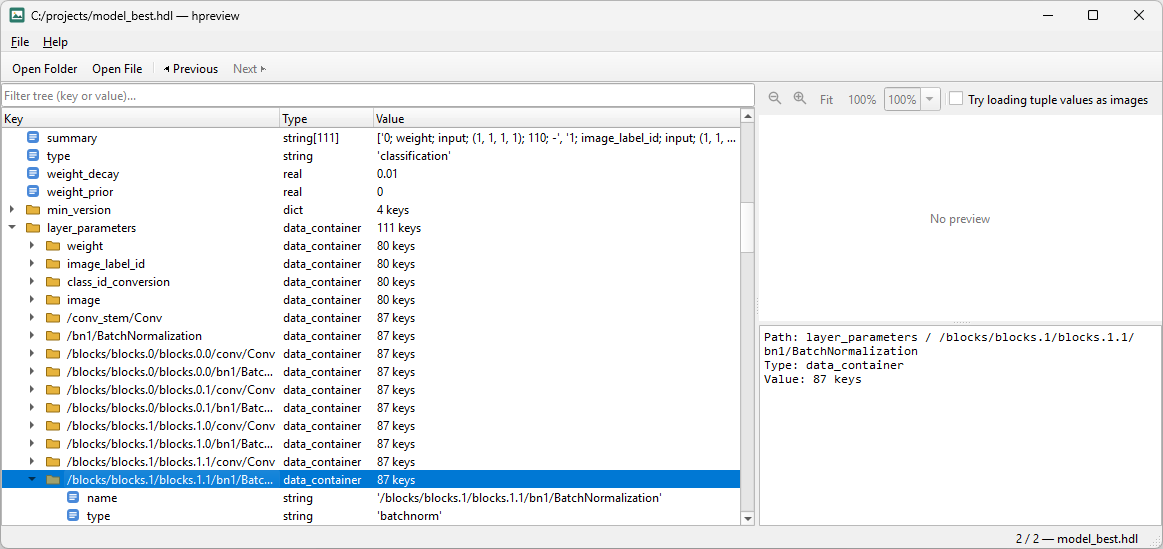
Task: Click the 'name' row string icon
Action: point(73,498)
